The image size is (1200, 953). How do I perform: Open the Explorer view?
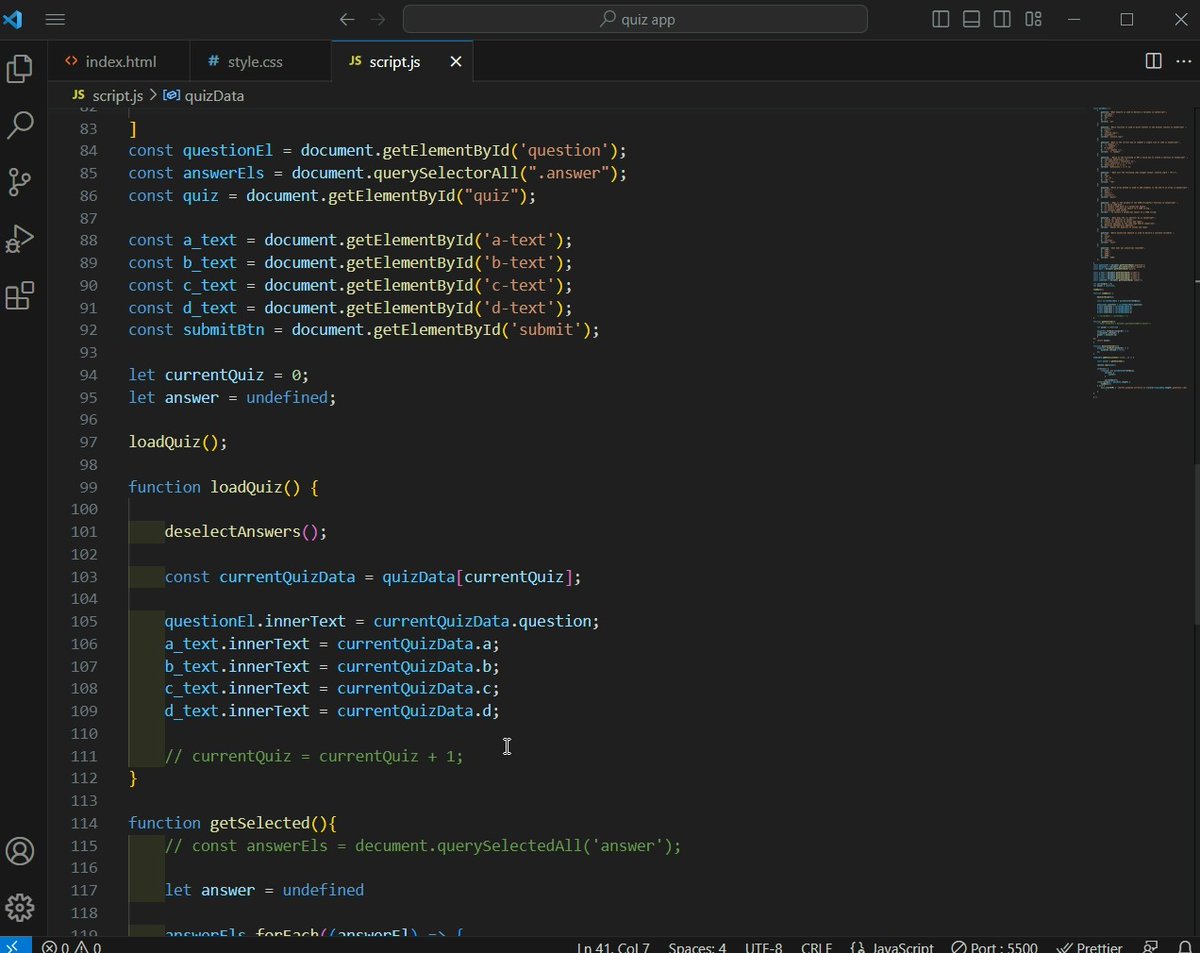20,68
